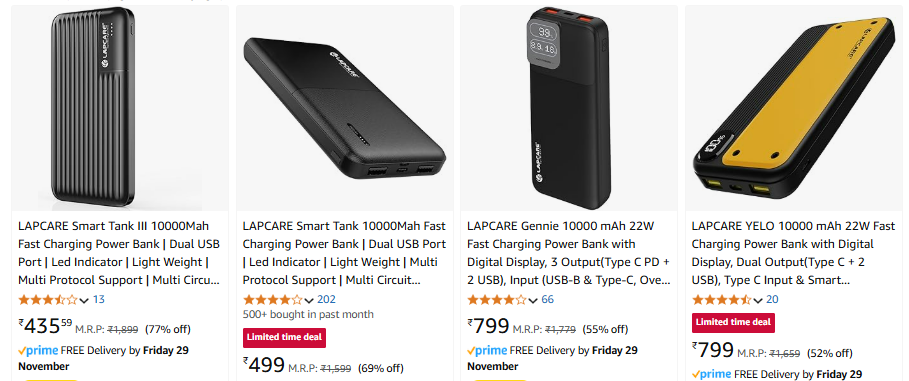
Task: Click Limited time deal badge above ₹499
Action: tap(284, 337)
